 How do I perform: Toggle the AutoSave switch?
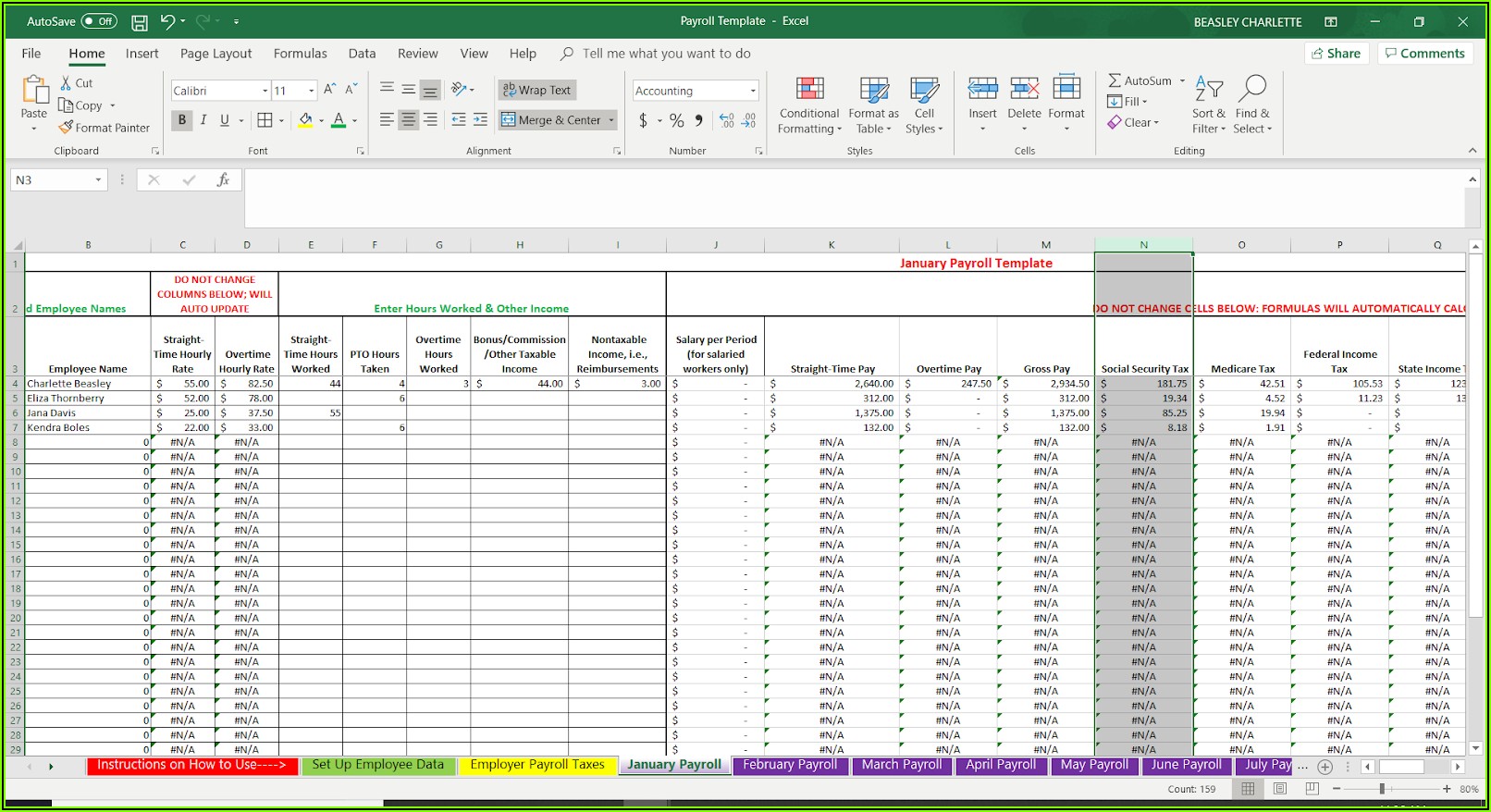(99, 21)
